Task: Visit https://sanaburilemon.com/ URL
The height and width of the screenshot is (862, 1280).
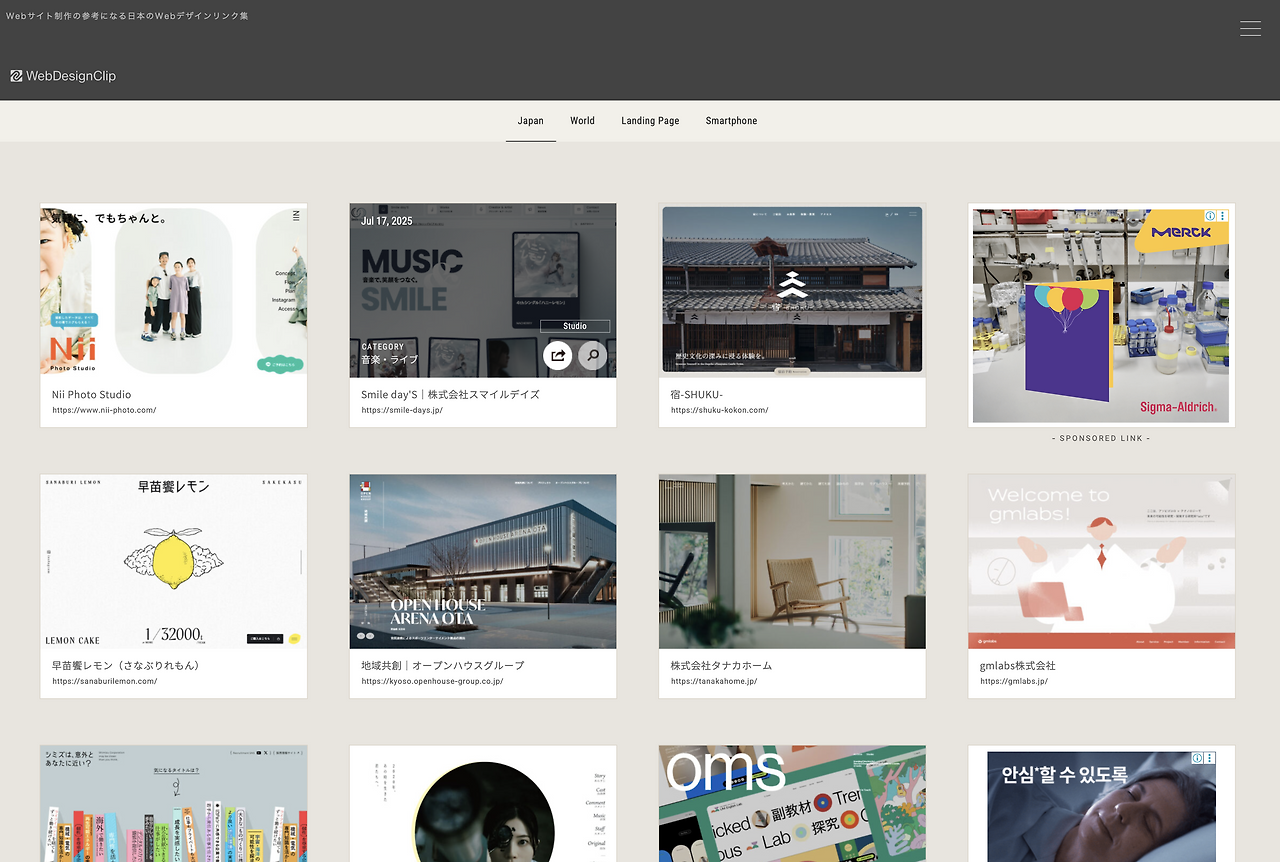Action: coord(105,681)
